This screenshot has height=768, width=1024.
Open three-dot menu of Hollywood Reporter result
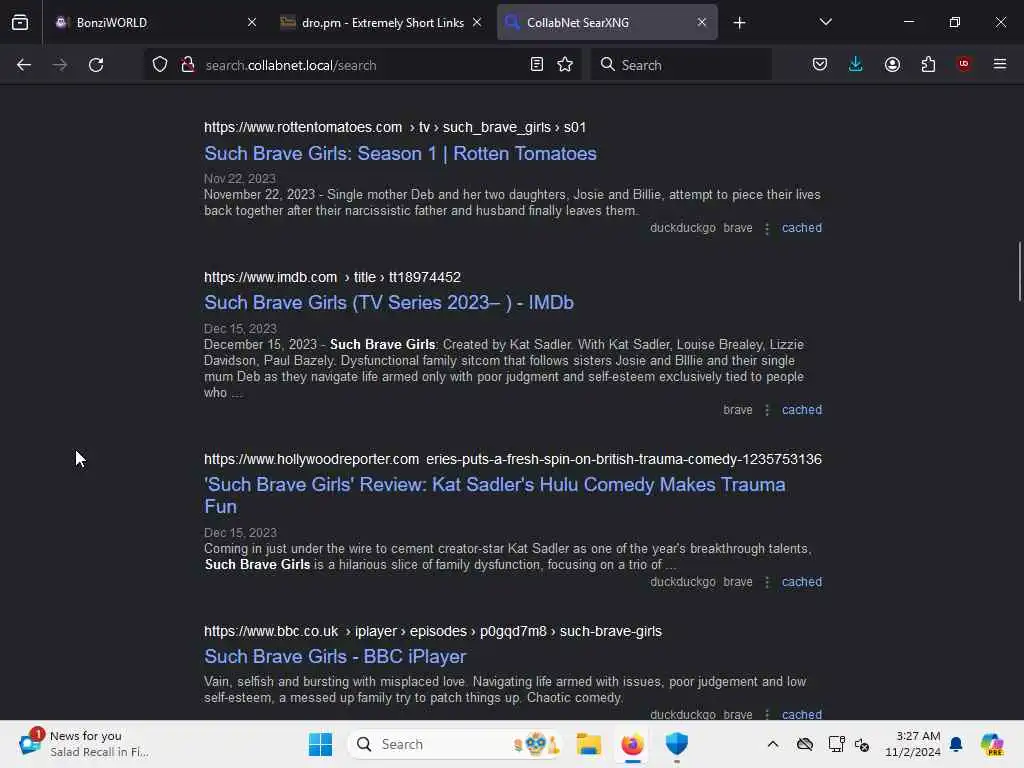tap(767, 582)
